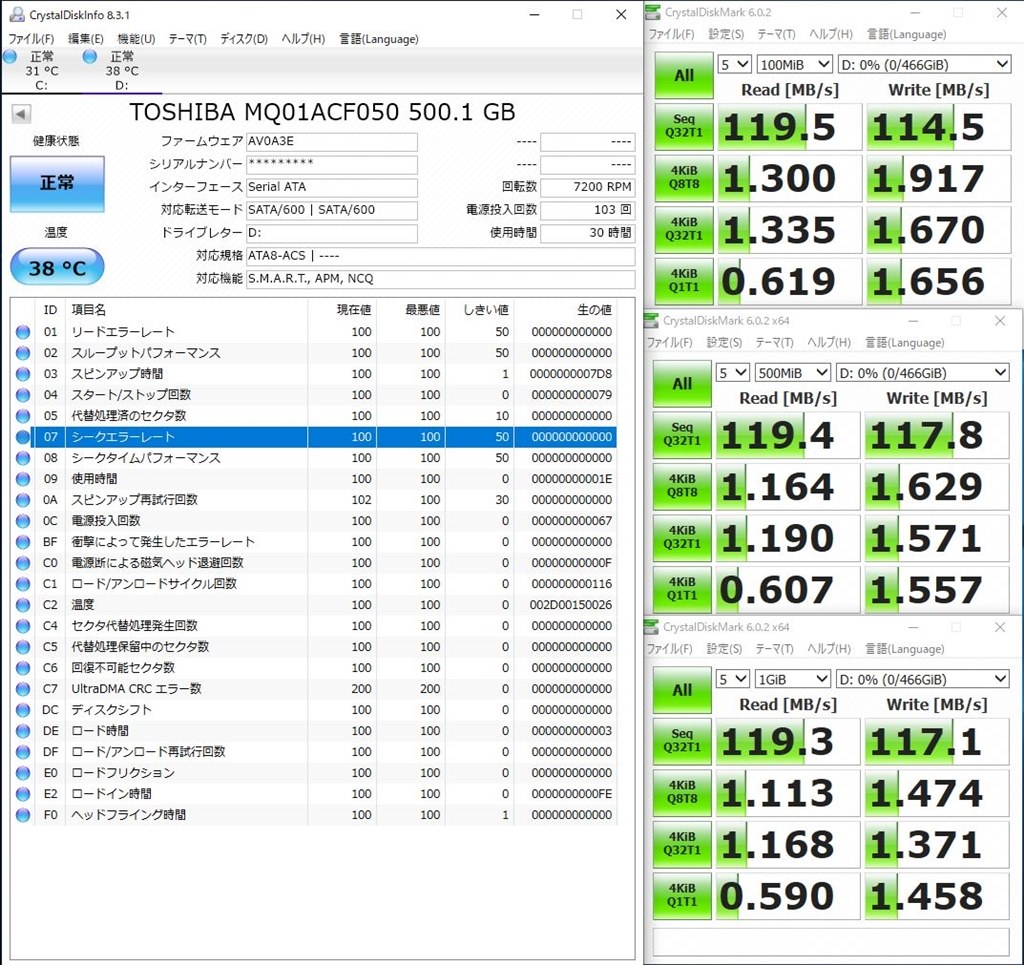The width and height of the screenshot is (1024, 965).
Task: Click the Seq write result 117.8 in the 500MiB window
Action: [x=936, y=435]
